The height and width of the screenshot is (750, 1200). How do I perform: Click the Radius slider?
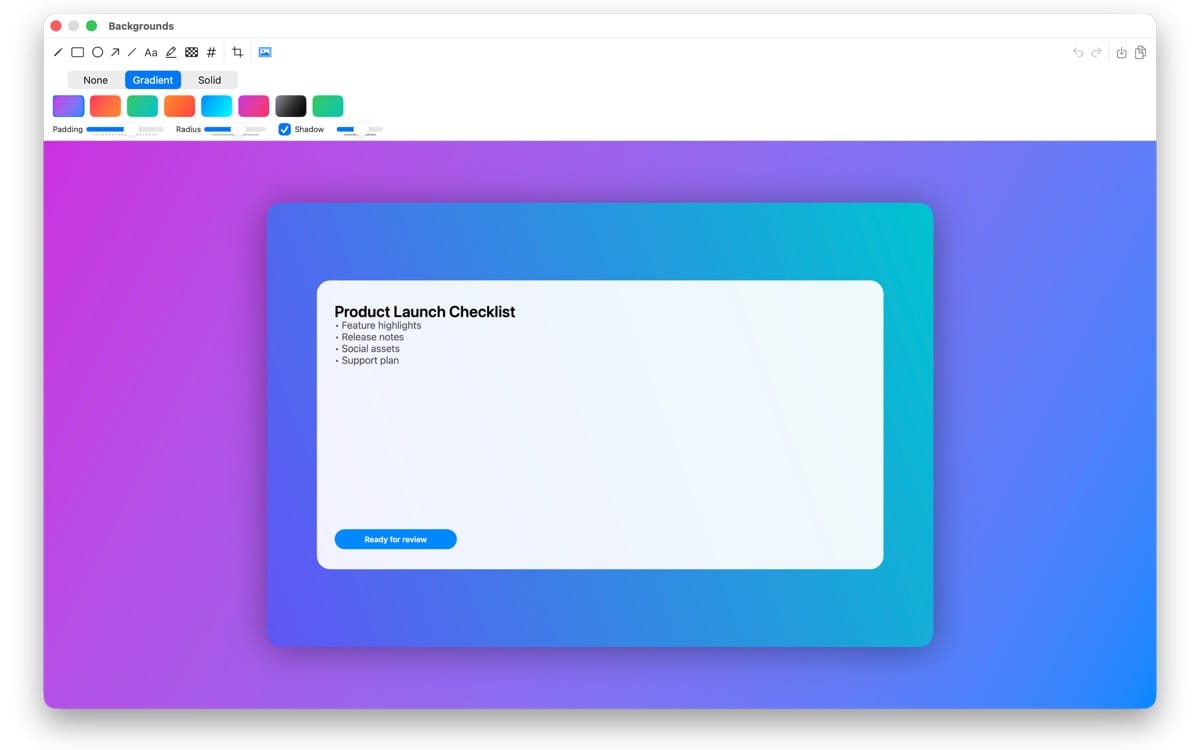point(235,129)
